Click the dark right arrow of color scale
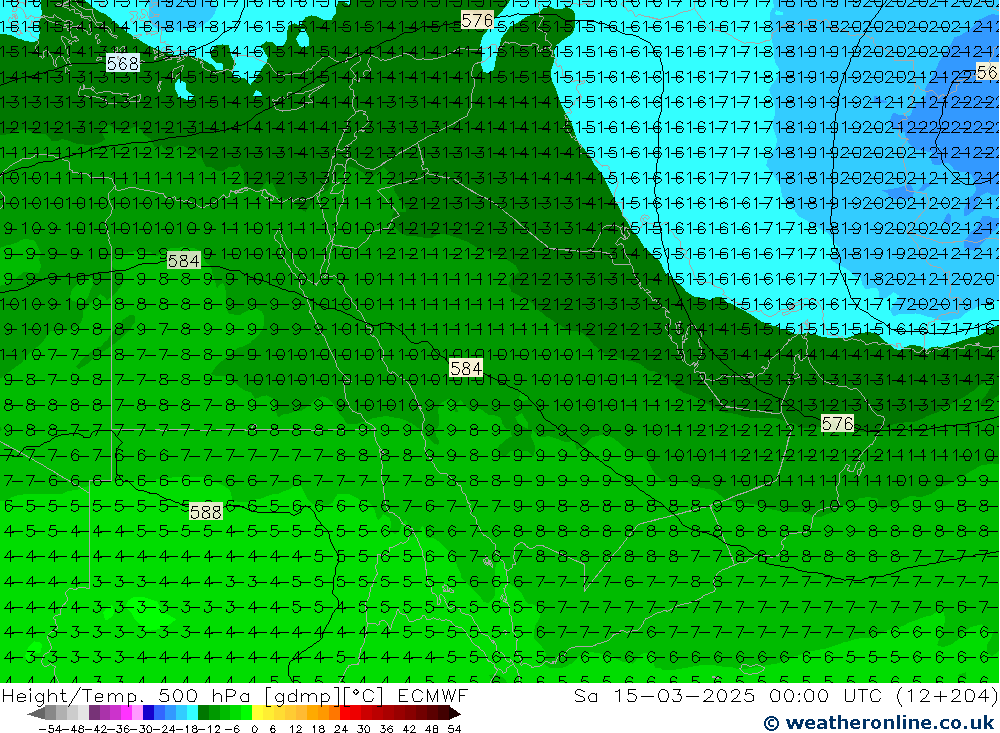Viewport: 1000px width, 733px height. coord(454,713)
